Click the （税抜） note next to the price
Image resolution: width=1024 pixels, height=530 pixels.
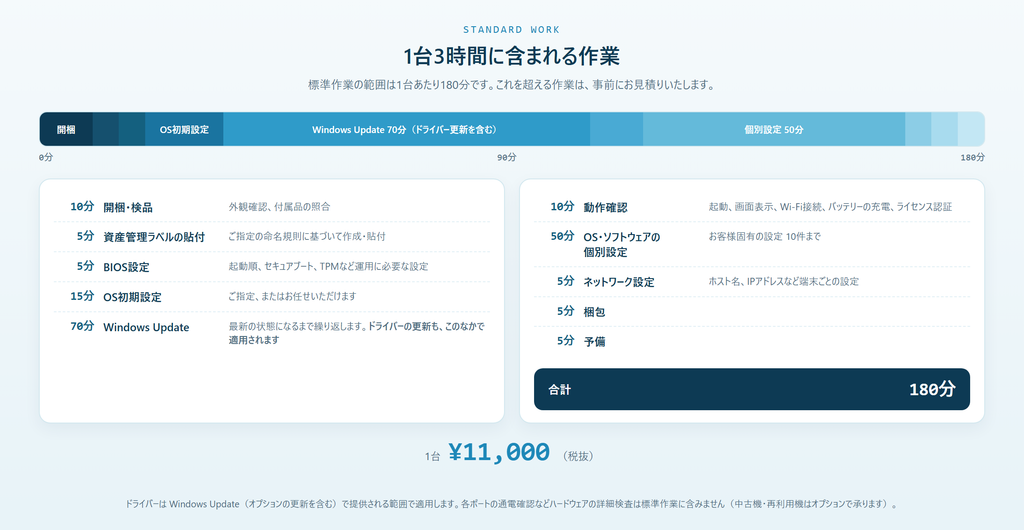(x=577, y=456)
